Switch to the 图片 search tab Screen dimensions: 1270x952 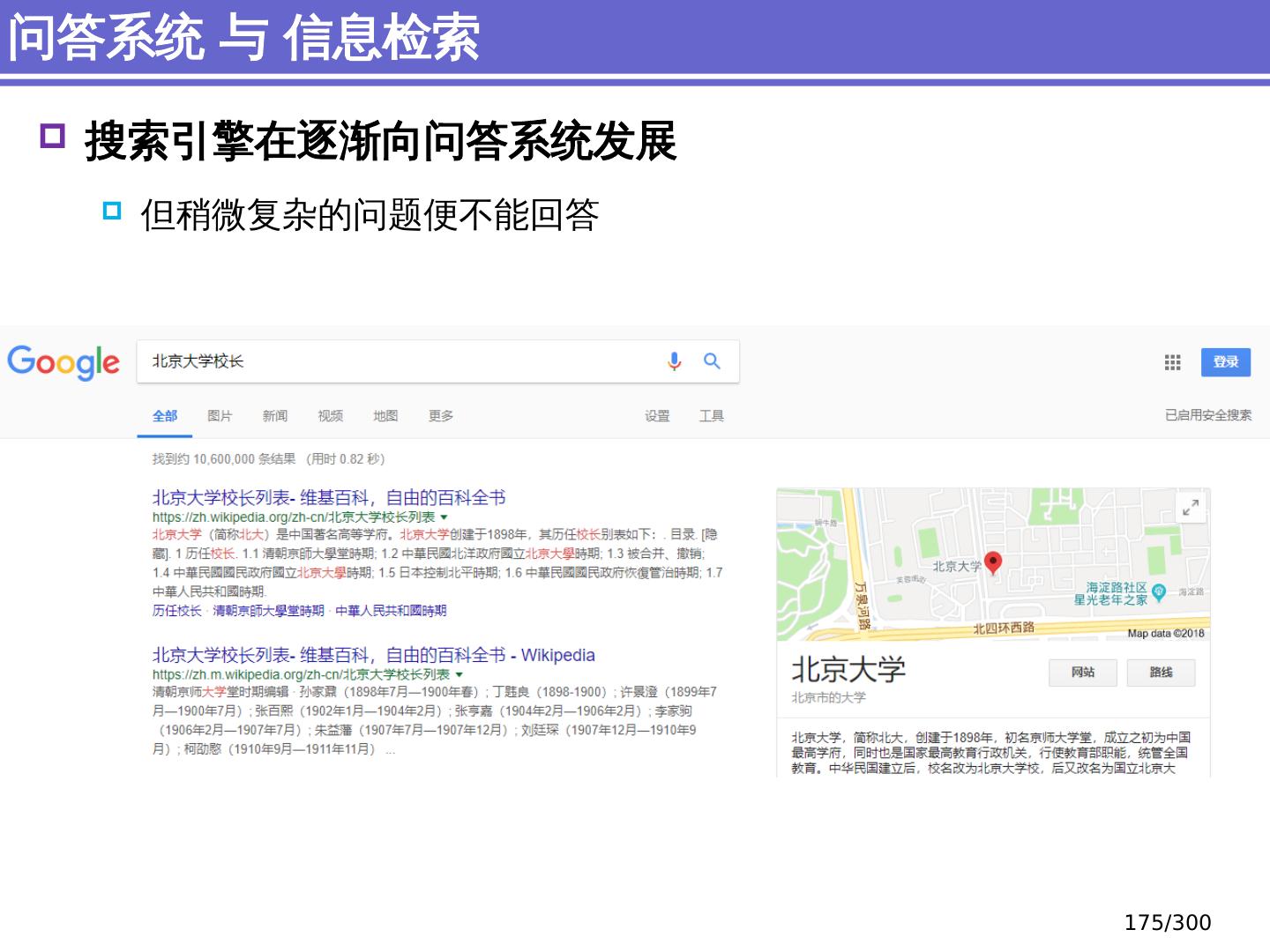[x=220, y=416]
